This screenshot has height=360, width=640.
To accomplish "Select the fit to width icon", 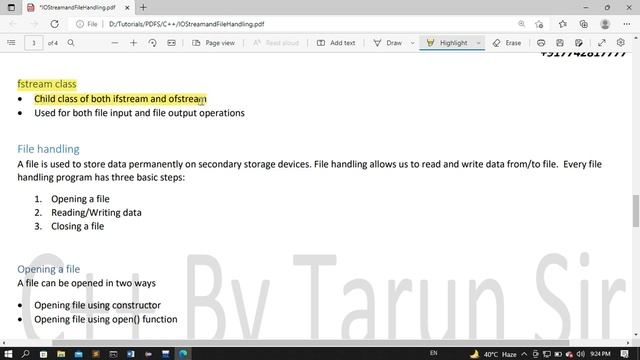I will [x=171, y=42].
